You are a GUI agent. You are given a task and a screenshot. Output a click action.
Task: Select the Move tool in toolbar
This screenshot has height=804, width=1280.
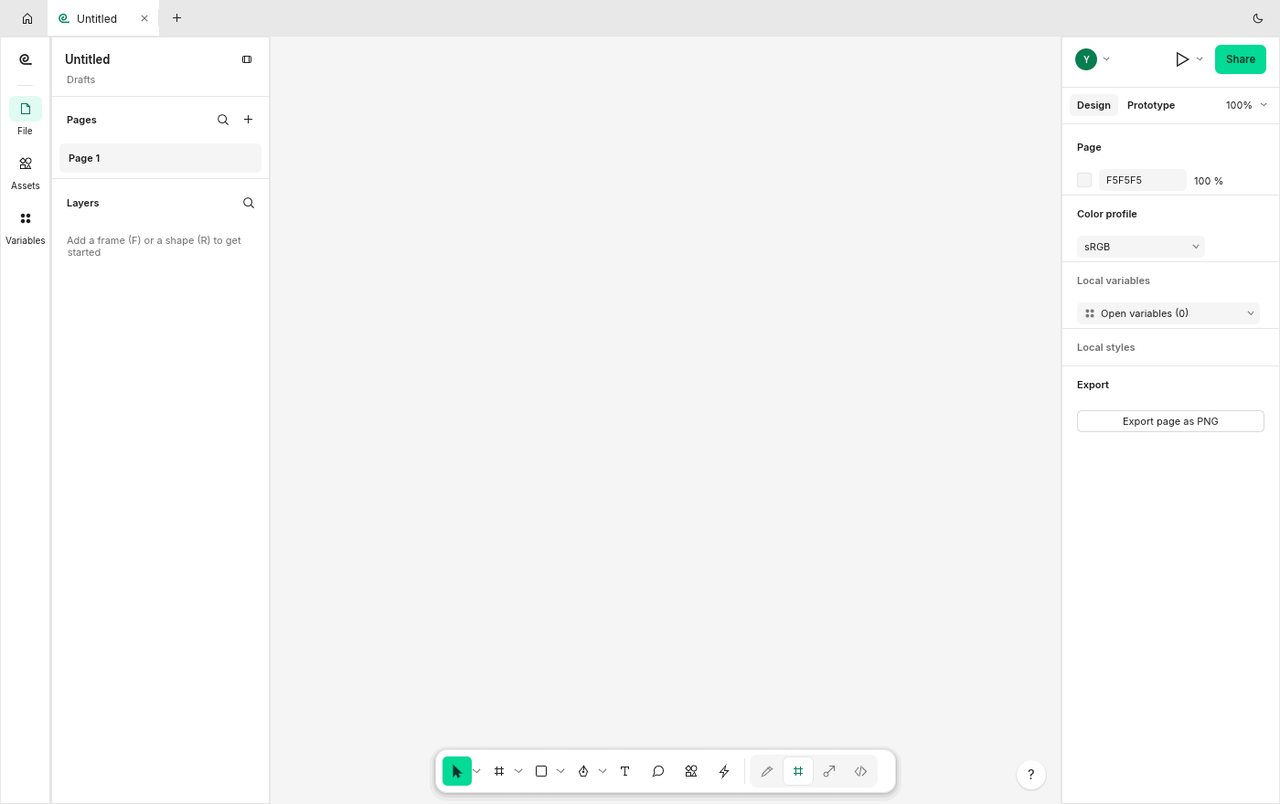(x=456, y=771)
